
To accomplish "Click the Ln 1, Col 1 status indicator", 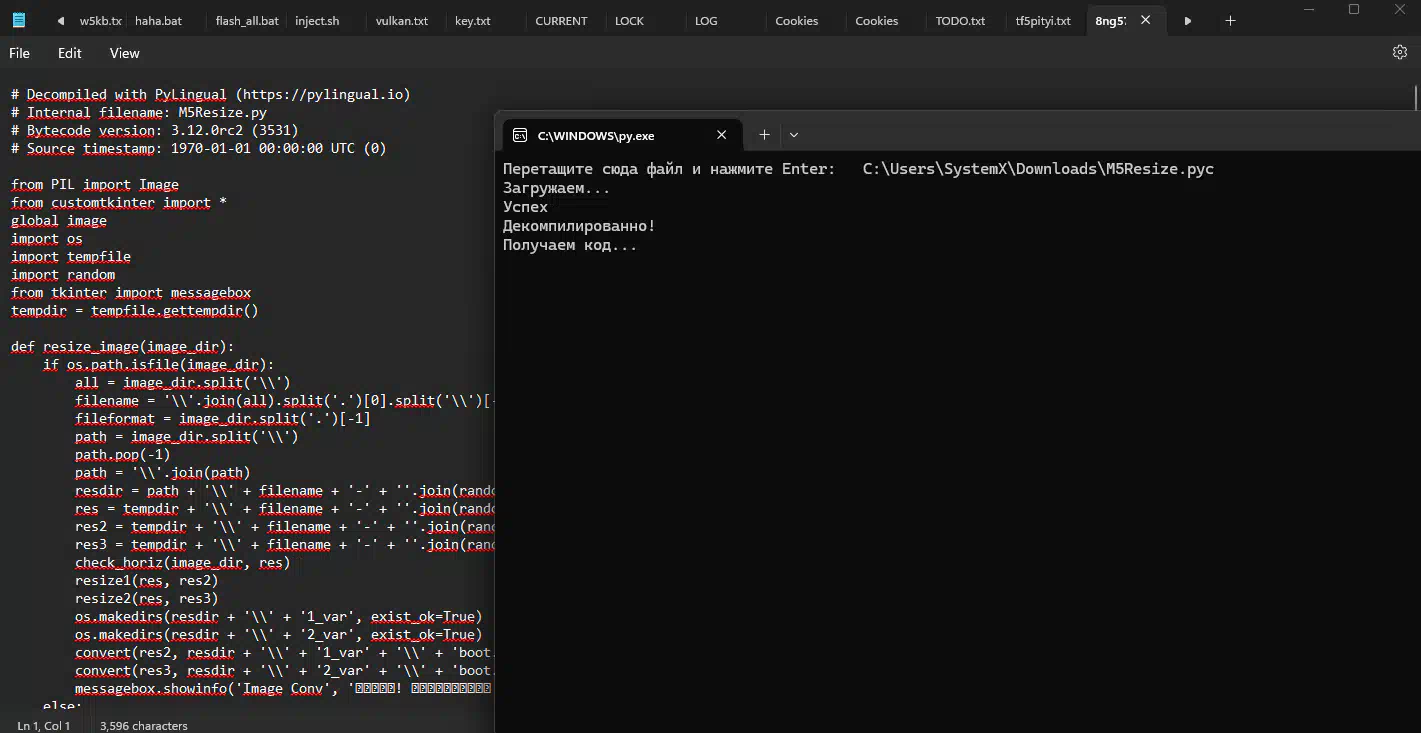I will [x=44, y=726].
